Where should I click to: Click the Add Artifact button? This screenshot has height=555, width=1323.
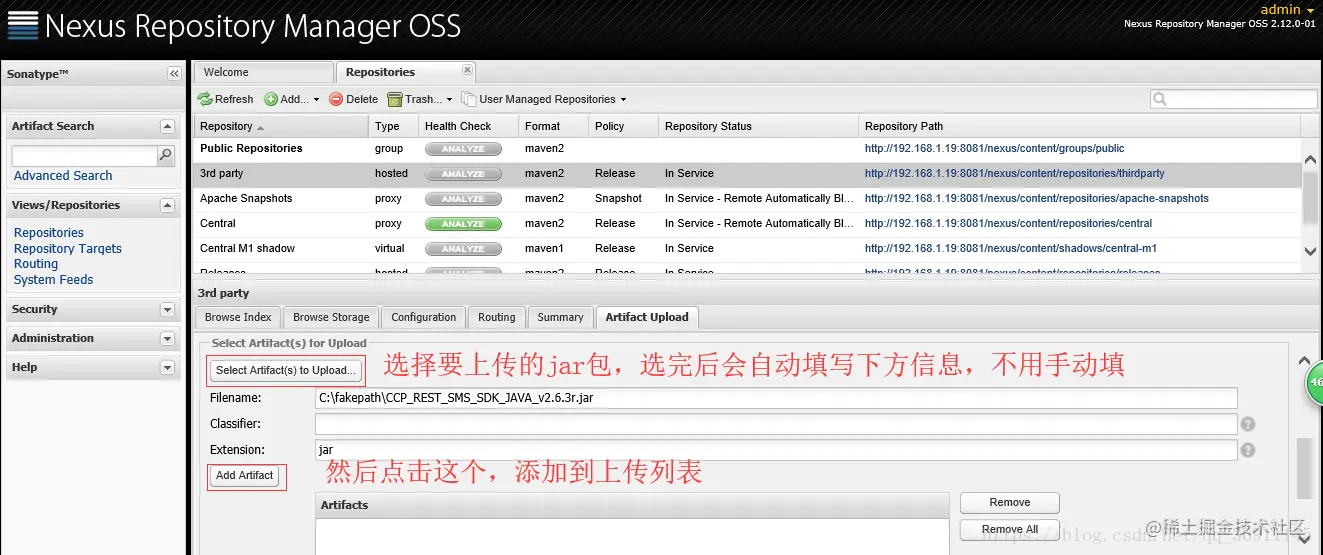point(245,476)
